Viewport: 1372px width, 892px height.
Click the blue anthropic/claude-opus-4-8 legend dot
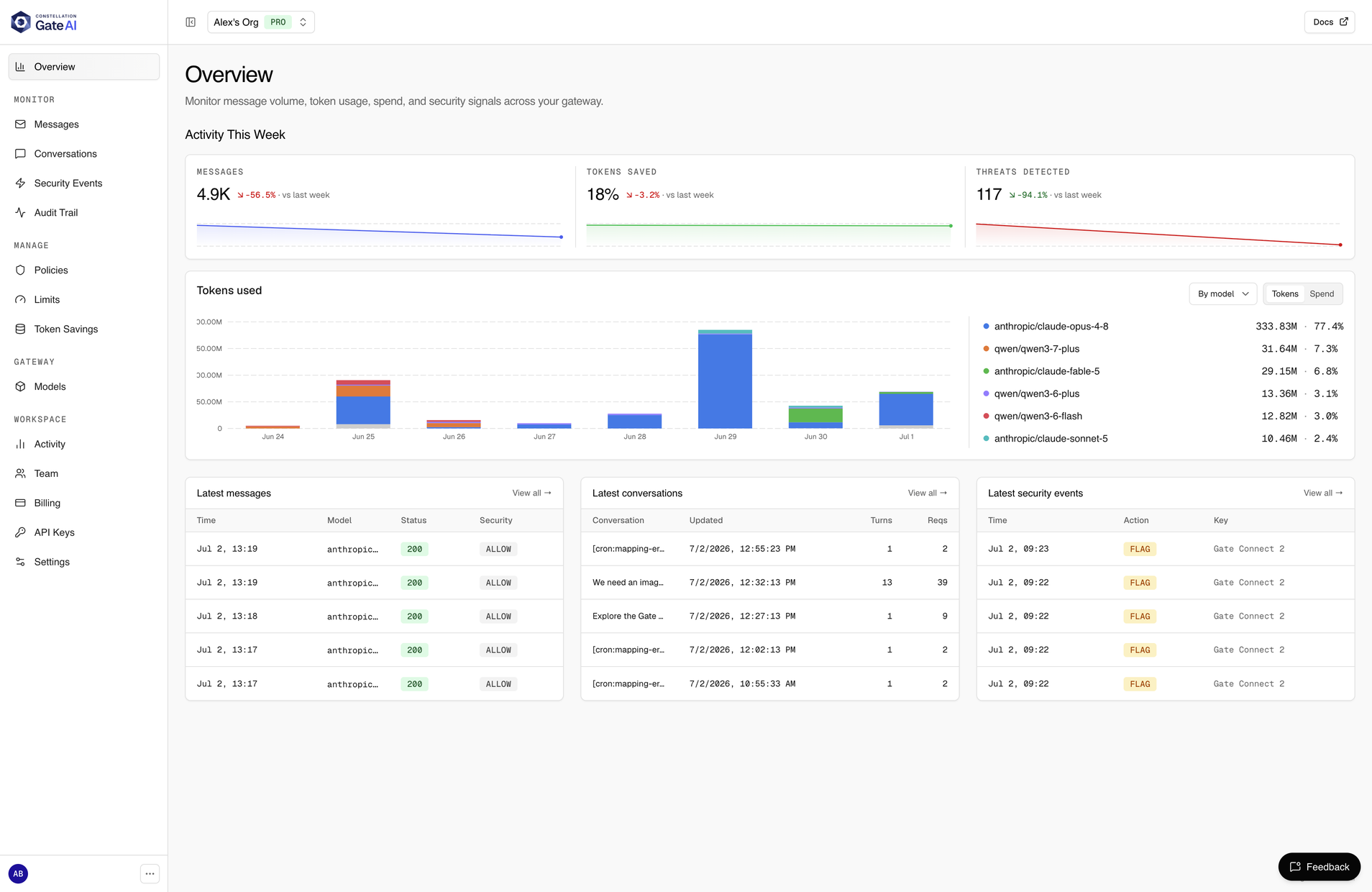pyautogui.click(x=986, y=327)
